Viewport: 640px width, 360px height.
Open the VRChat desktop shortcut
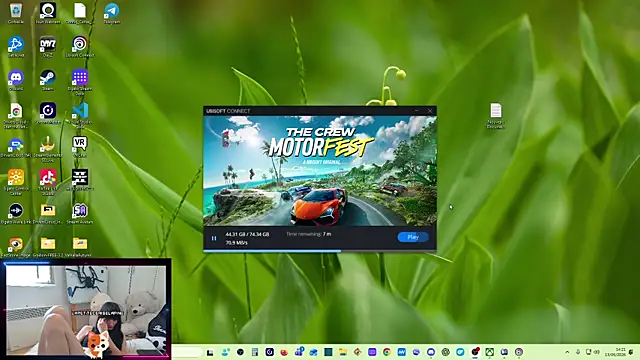pyautogui.click(x=80, y=147)
